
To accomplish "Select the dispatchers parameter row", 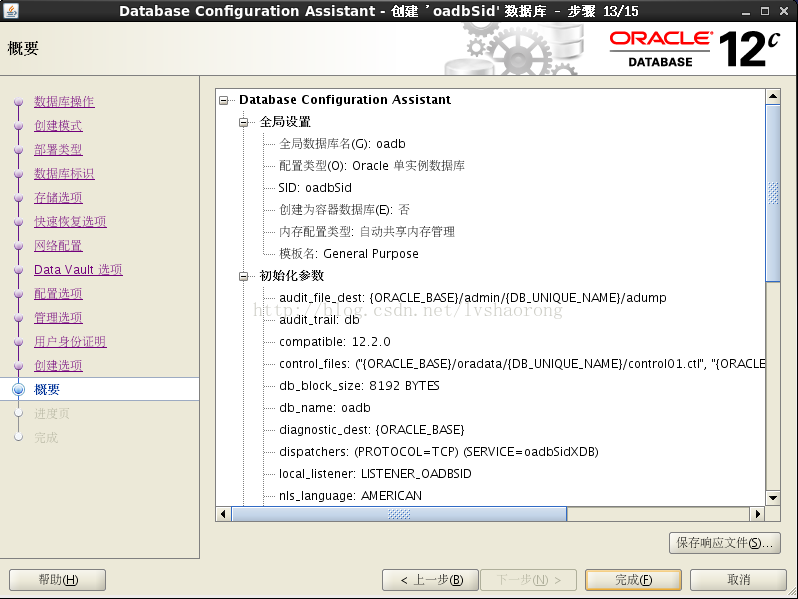I will point(439,452).
